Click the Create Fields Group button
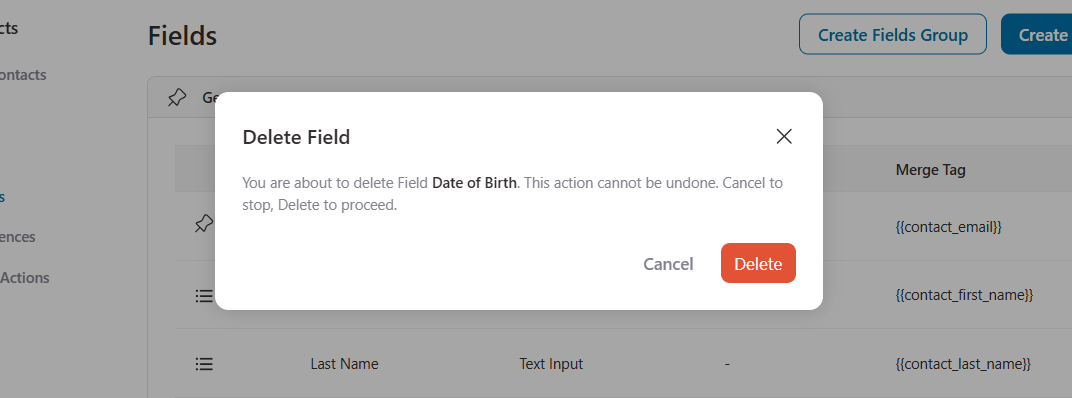The height and width of the screenshot is (398, 1072). click(x=893, y=34)
